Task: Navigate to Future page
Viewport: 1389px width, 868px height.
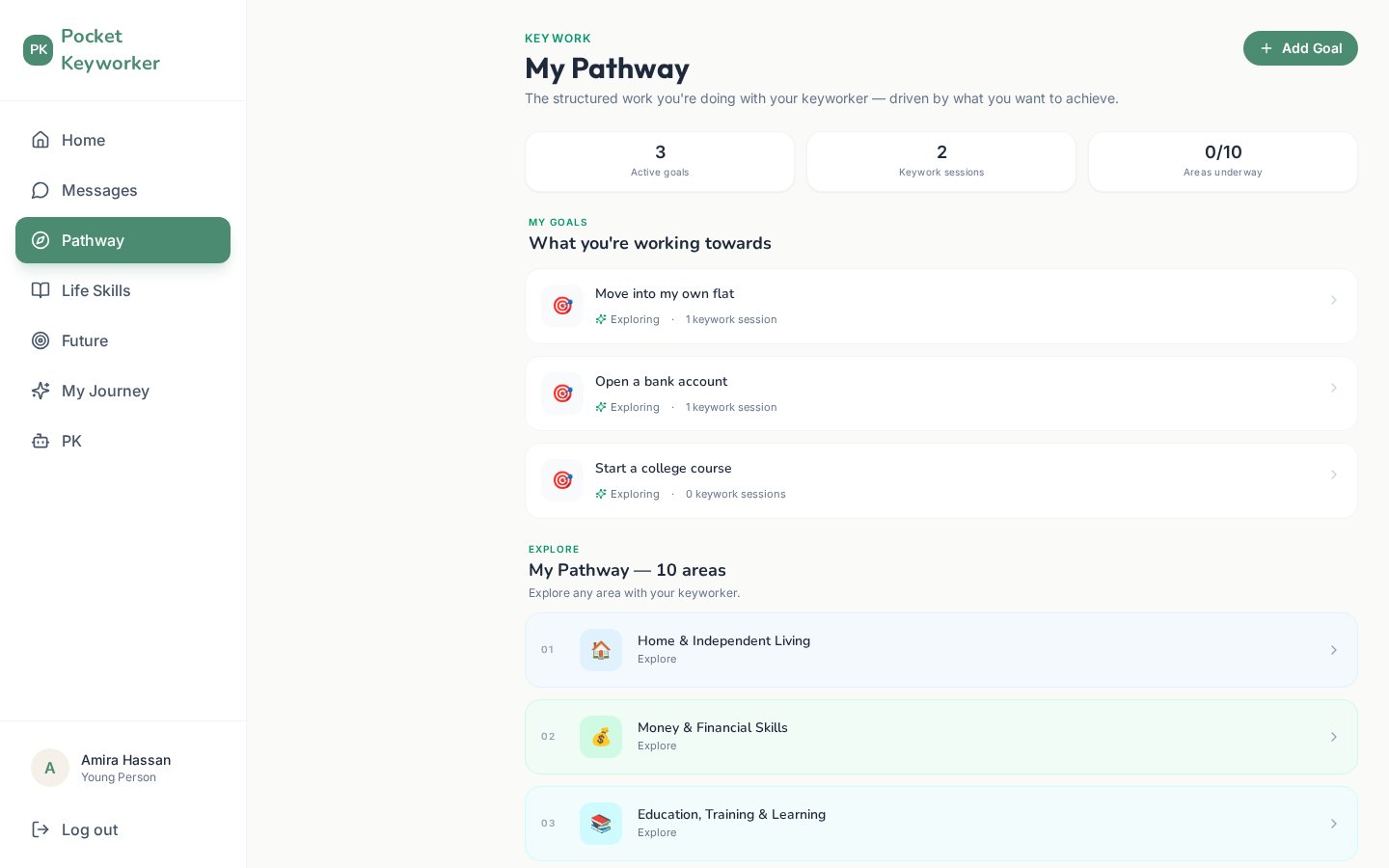Action: pos(123,340)
